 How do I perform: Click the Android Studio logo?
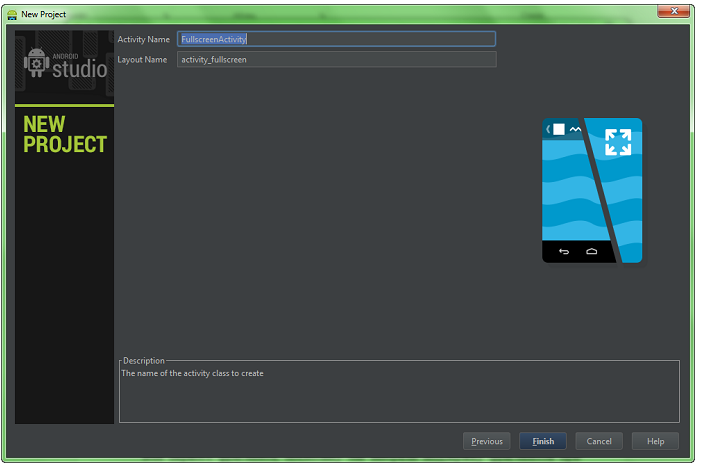tap(65, 65)
